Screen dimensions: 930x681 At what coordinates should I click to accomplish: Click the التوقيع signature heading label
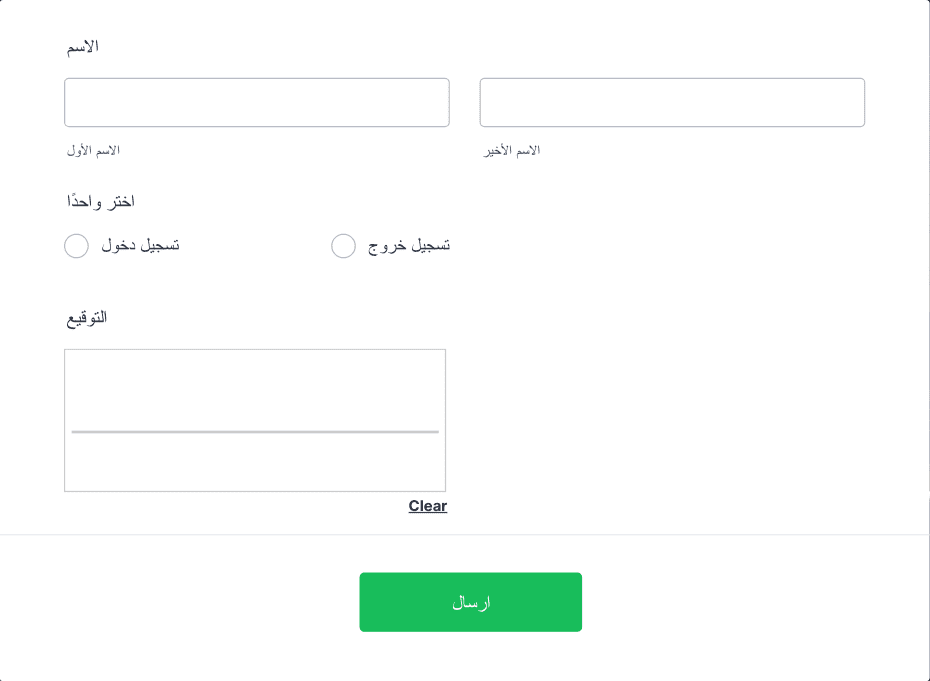pyautogui.click(x=87, y=317)
